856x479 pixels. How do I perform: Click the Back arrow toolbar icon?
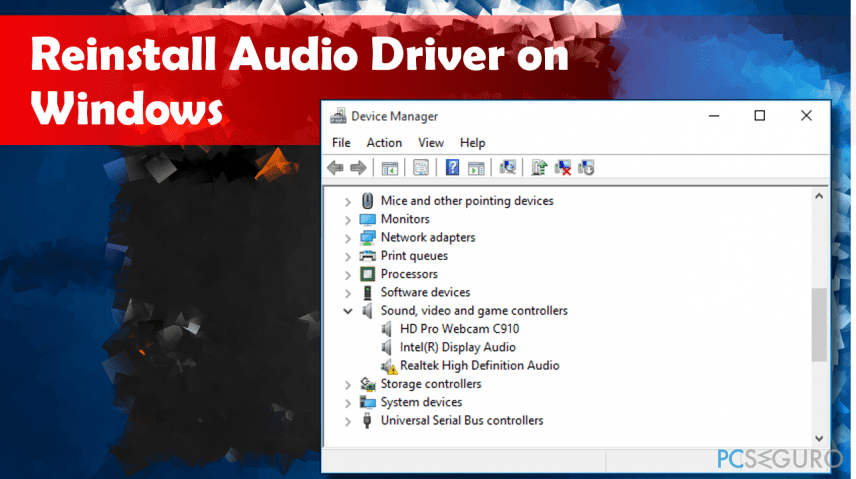click(335, 168)
